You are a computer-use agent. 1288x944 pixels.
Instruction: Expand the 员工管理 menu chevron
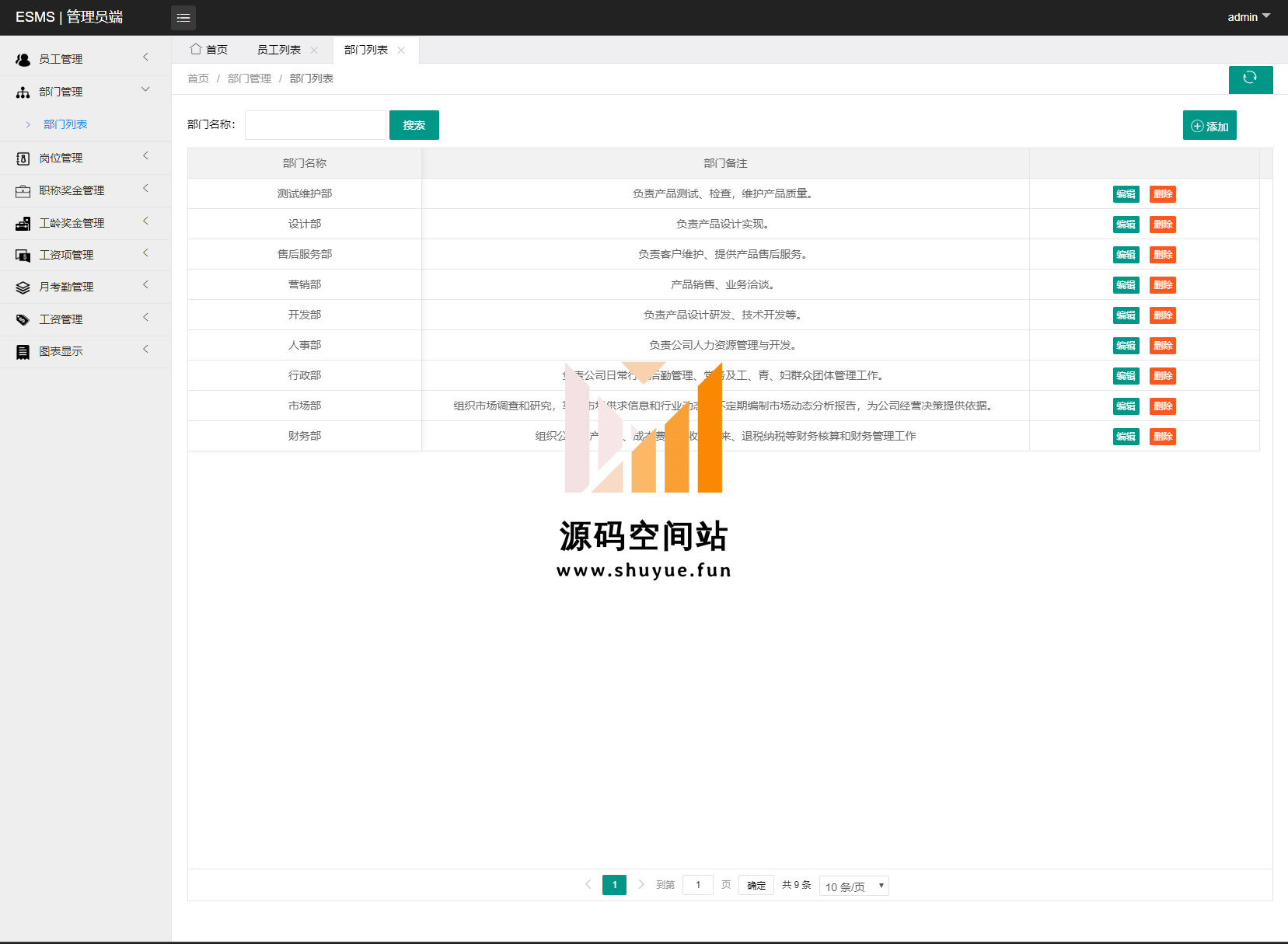click(x=145, y=57)
